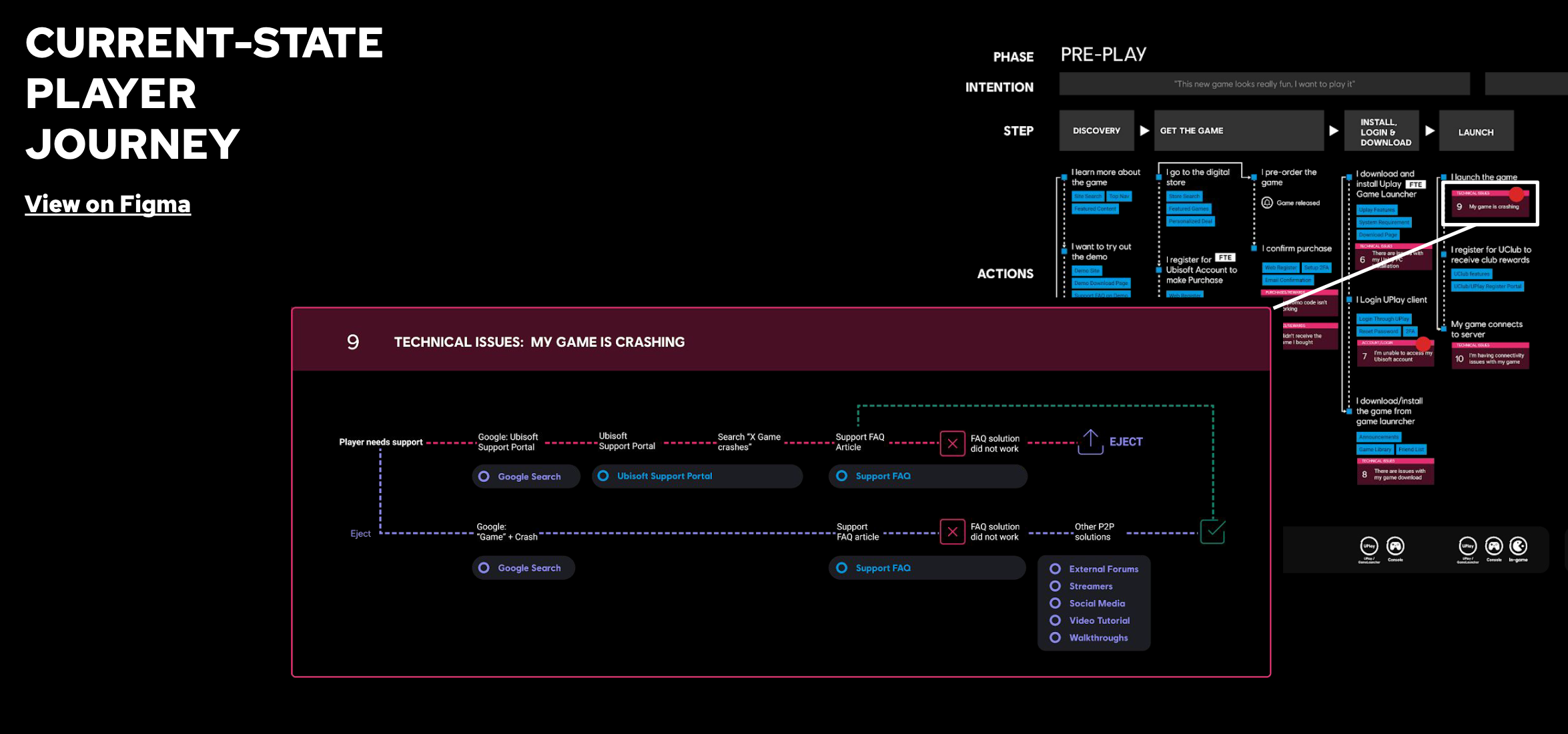1568x734 pixels.
Task: Click the System Requirement tag
Action: tap(1384, 223)
